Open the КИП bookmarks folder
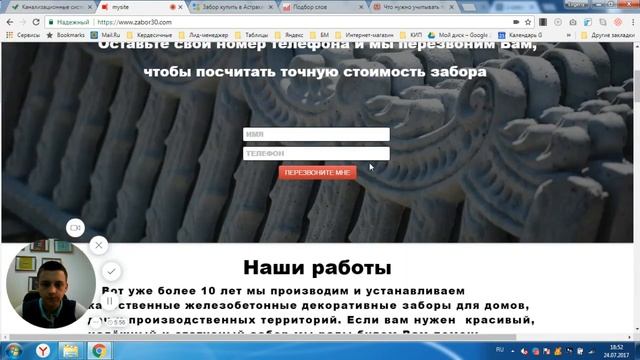The image size is (640, 360). point(411,36)
